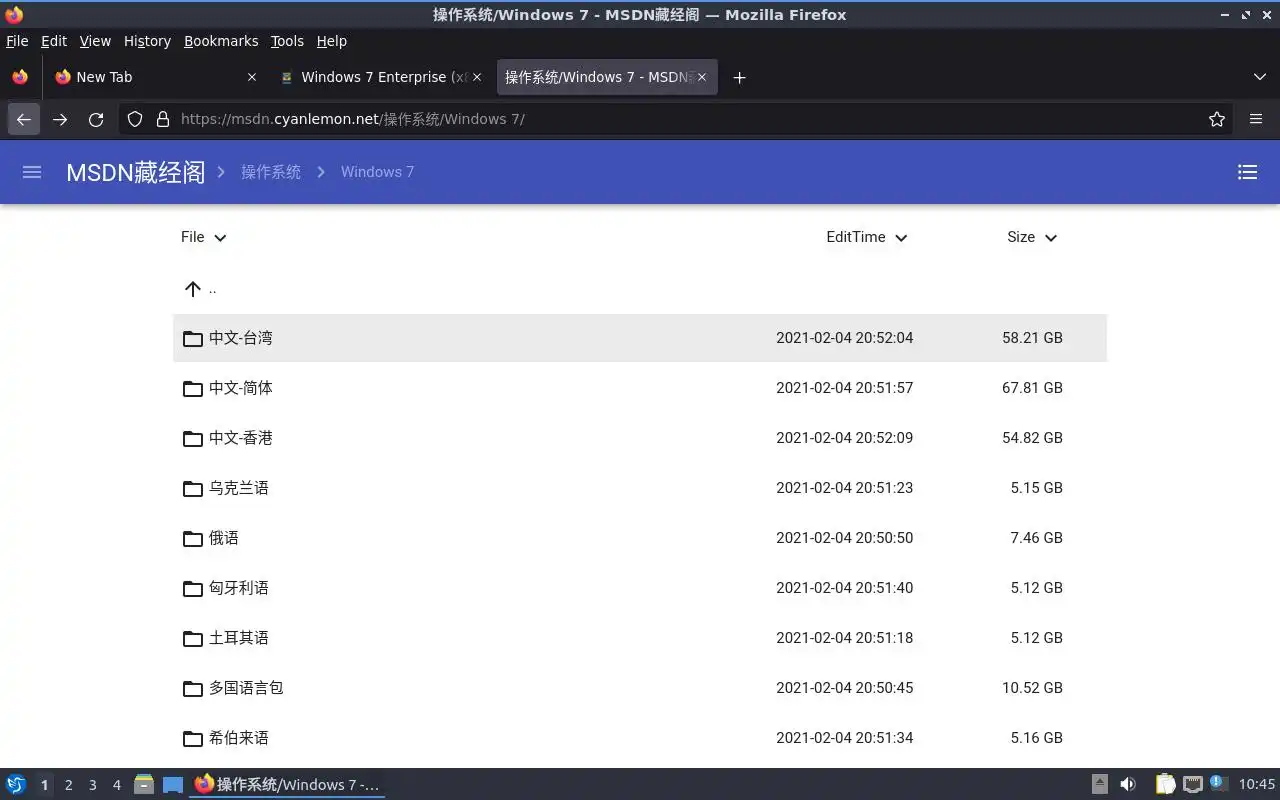This screenshot has width=1280, height=800.
Task: Close the current 操作系统/Windows 7 tab
Action: click(701, 77)
